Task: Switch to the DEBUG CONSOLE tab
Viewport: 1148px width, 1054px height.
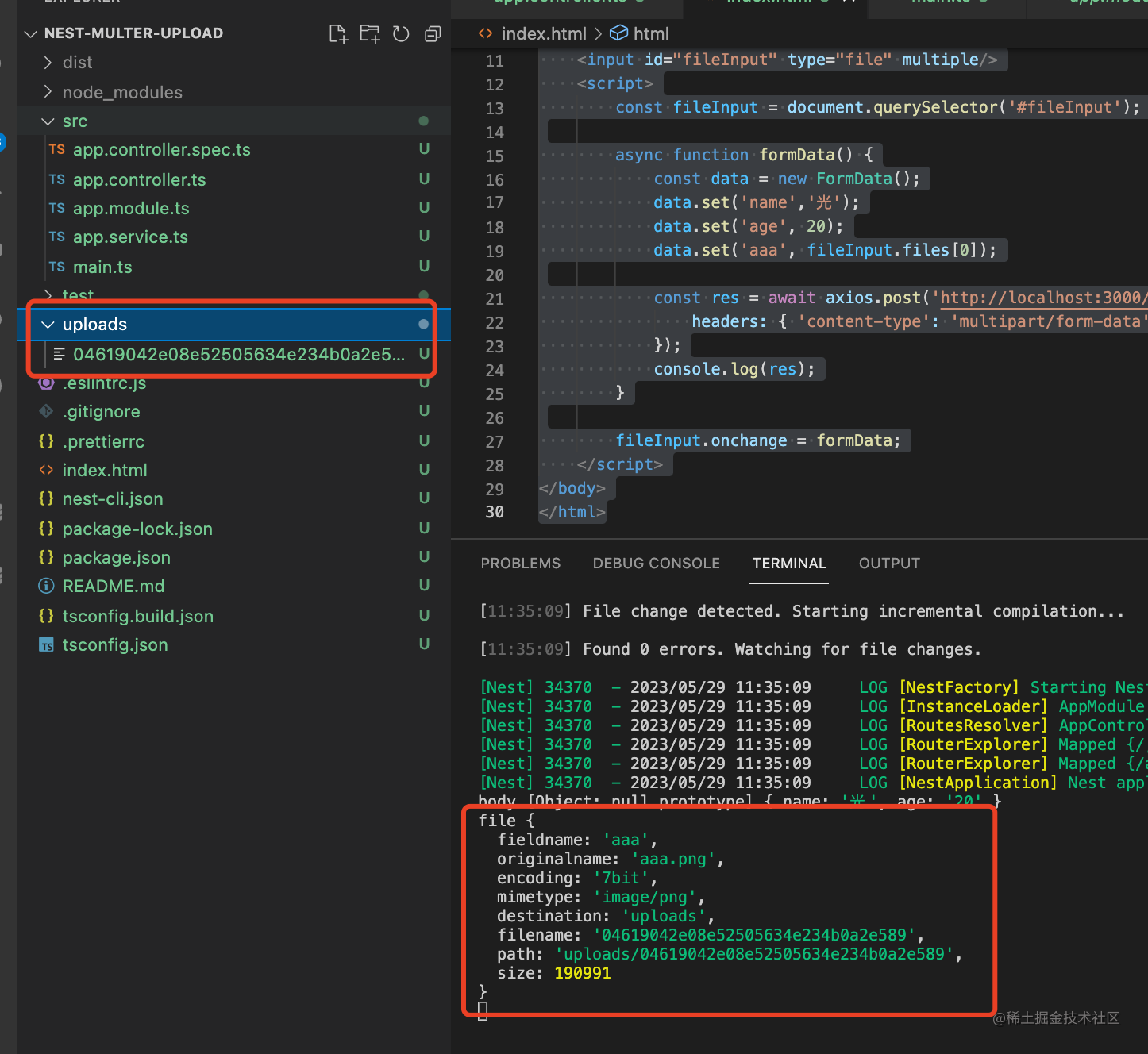Action: pyautogui.click(x=656, y=564)
